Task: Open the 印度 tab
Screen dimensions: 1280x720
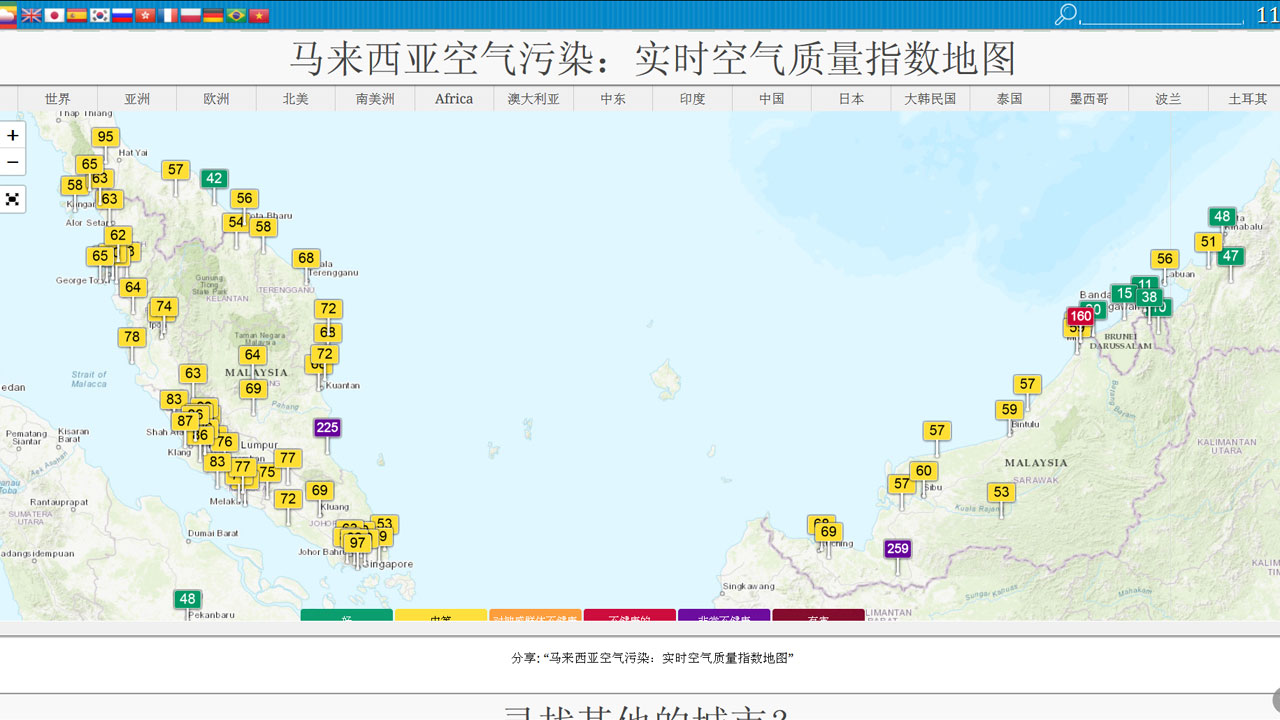Action: click(692, 98)
